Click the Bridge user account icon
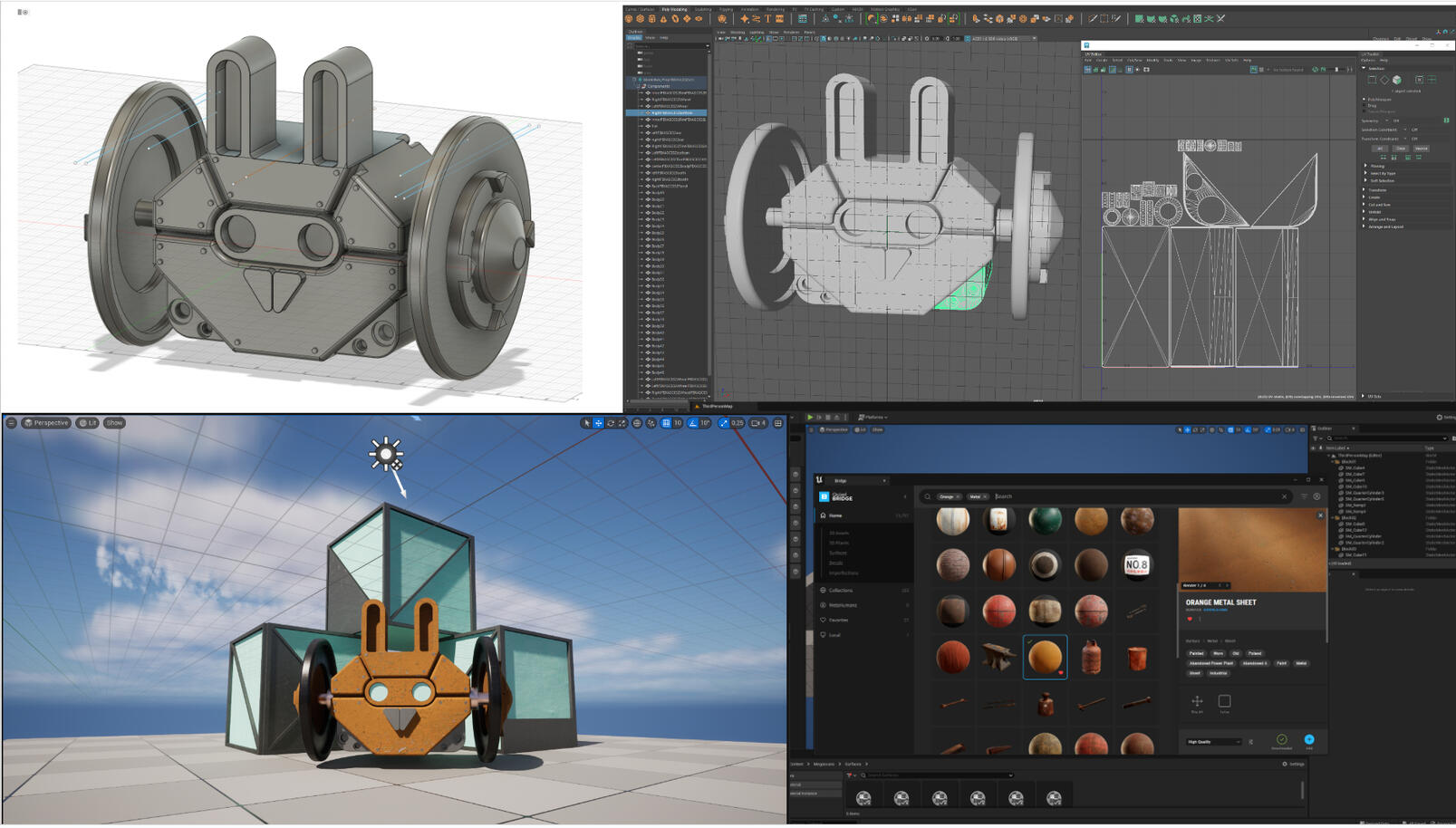This screenshot has height=828, width=1456. (1316, 496)
